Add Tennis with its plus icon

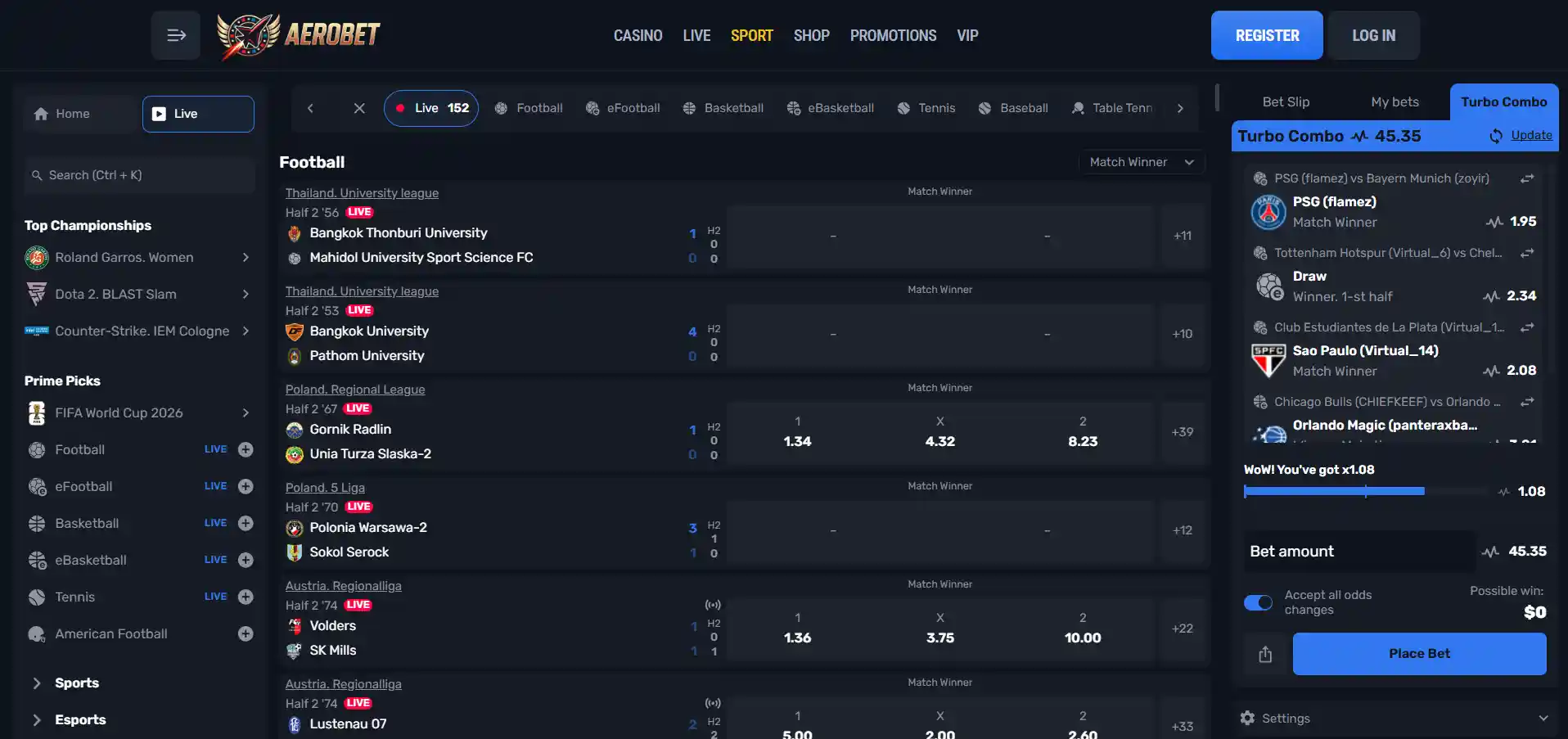[x=246, y=597]
